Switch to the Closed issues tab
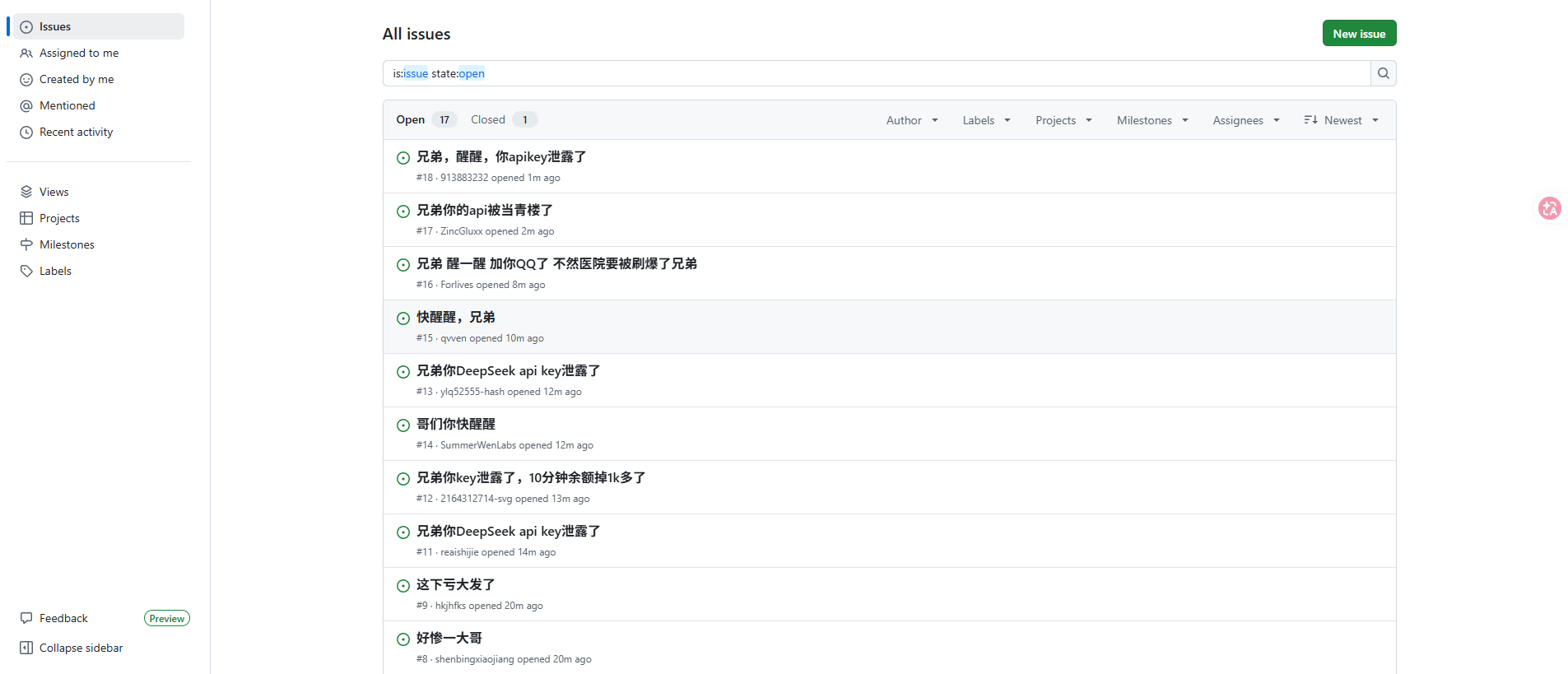 point(504,120)
